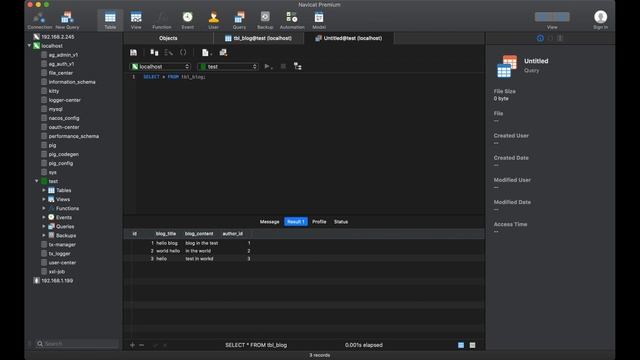Expand the Backups node arrow
This screenshot has height=360, width=640.
point(44,235)
